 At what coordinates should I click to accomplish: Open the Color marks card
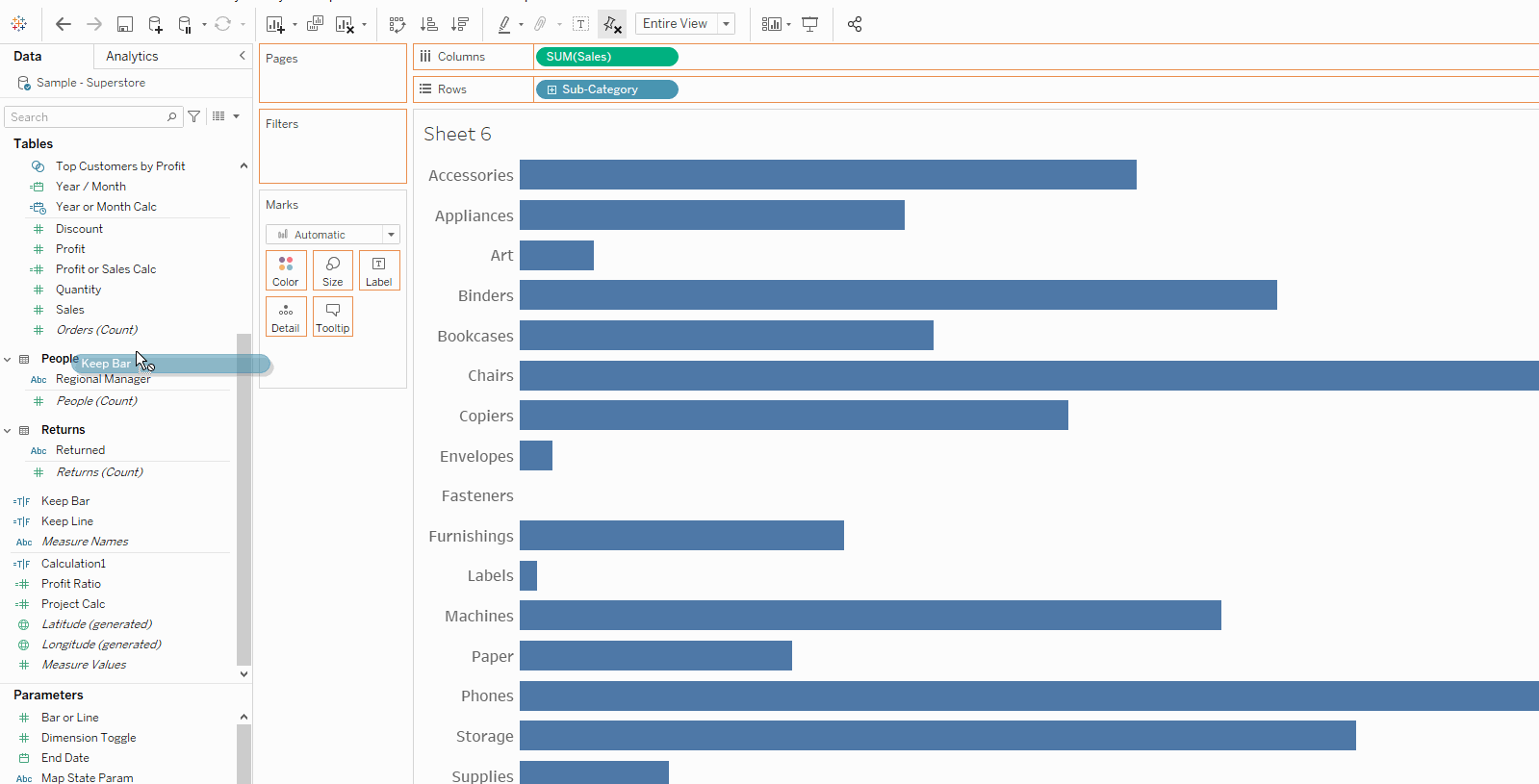point(286,270)
